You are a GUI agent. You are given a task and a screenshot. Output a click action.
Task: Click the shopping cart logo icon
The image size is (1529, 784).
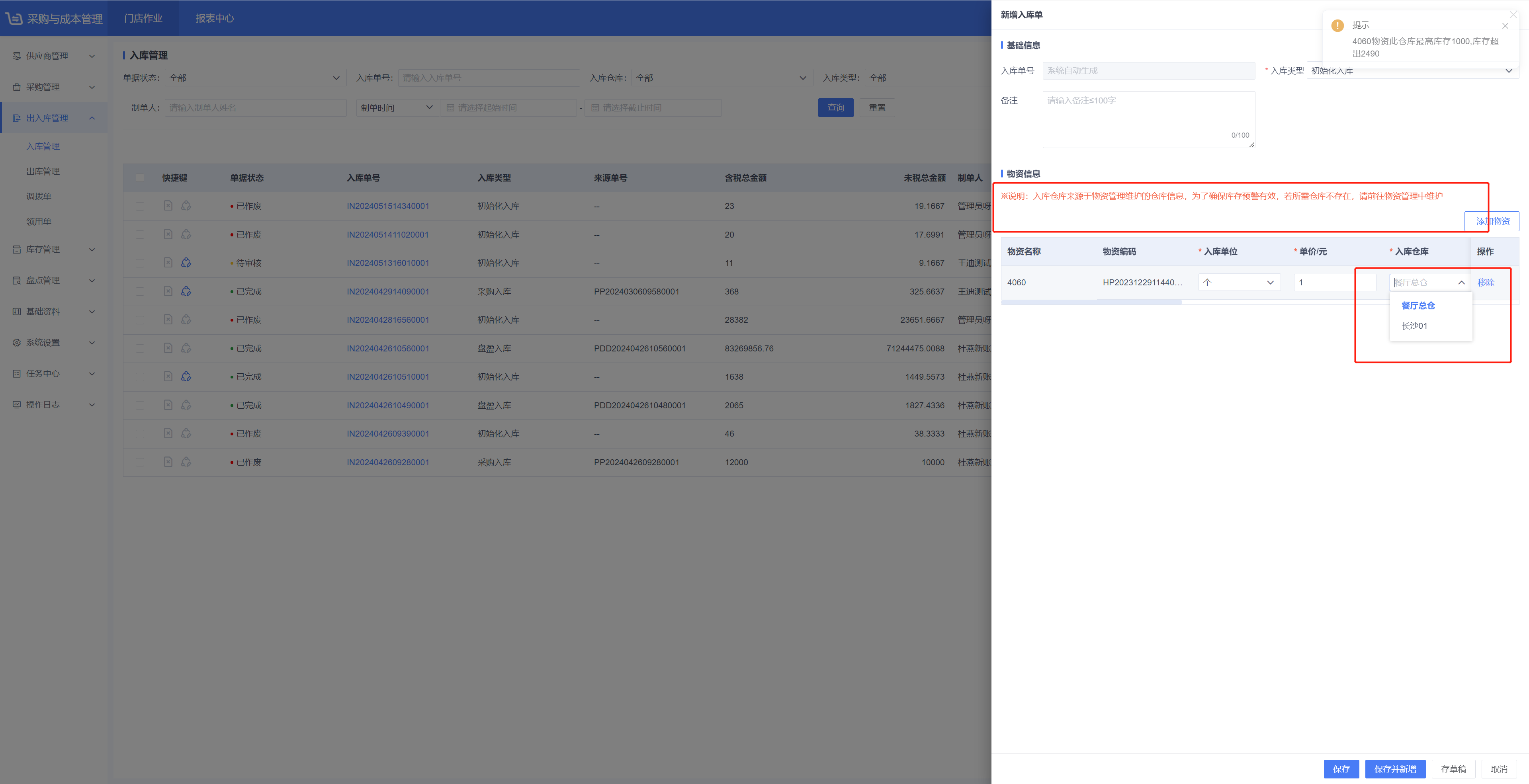point(14,18)
